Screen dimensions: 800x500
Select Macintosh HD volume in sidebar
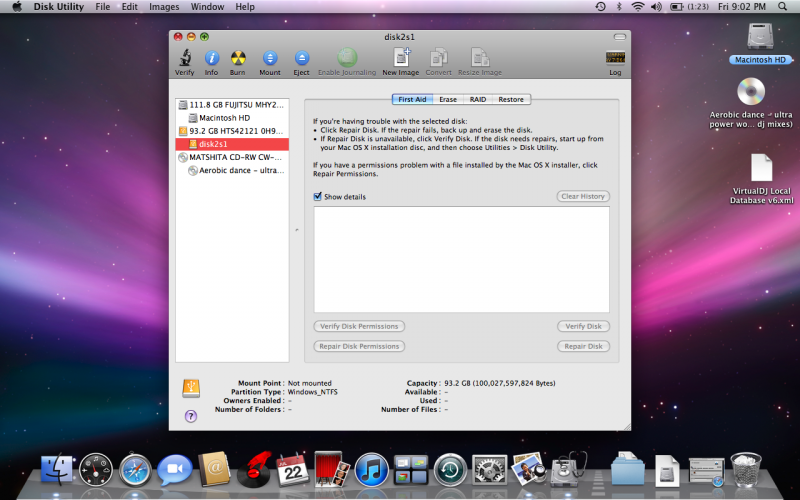tap(232, 118)
